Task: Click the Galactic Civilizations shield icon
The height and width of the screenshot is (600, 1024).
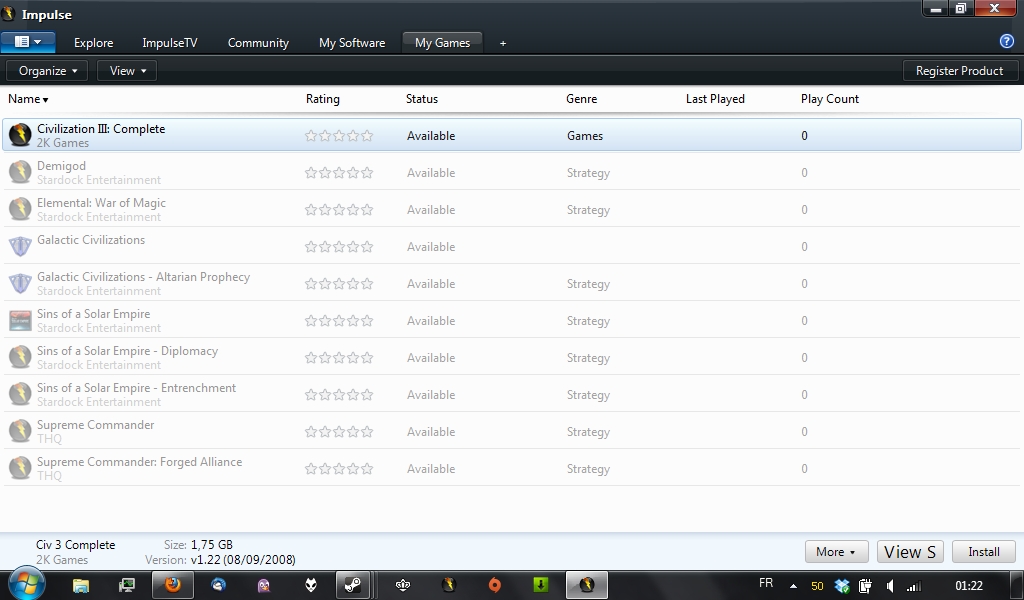Action: [x=20, y=246]
